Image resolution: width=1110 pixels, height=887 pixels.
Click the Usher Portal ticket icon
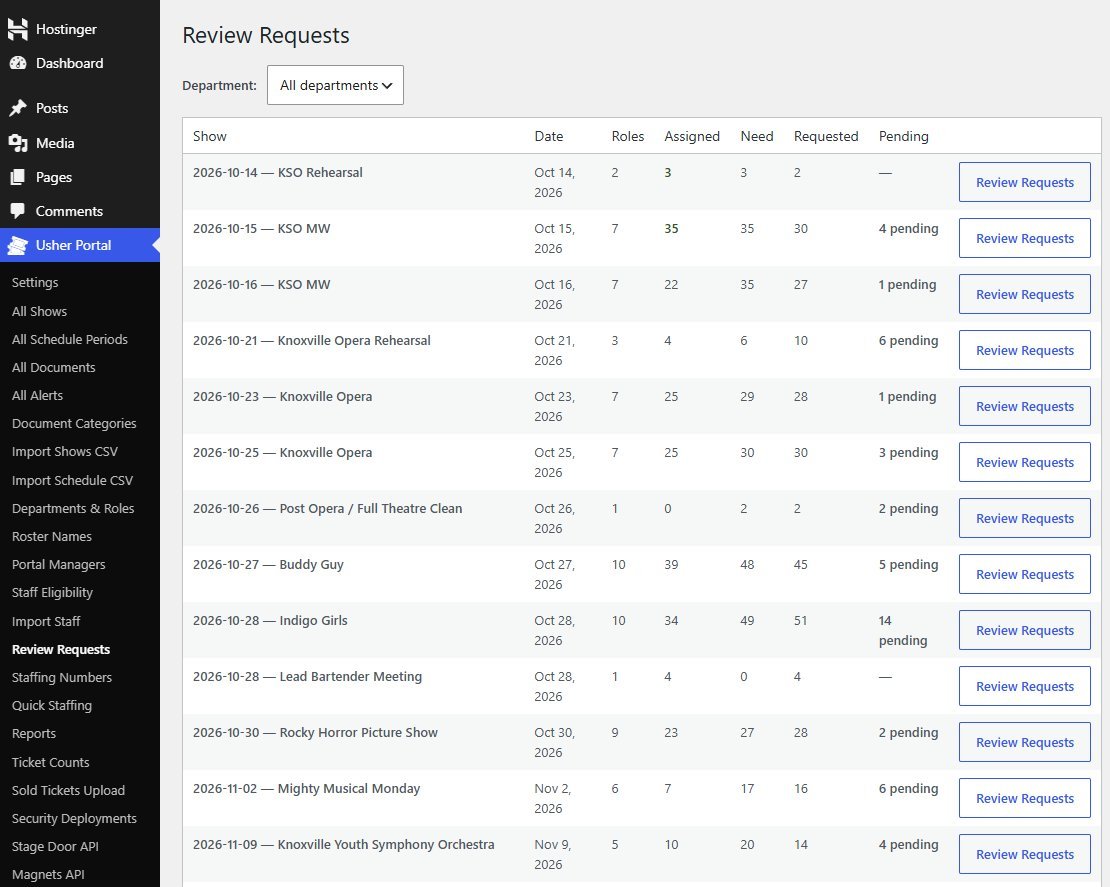click(x=18, y=245)
